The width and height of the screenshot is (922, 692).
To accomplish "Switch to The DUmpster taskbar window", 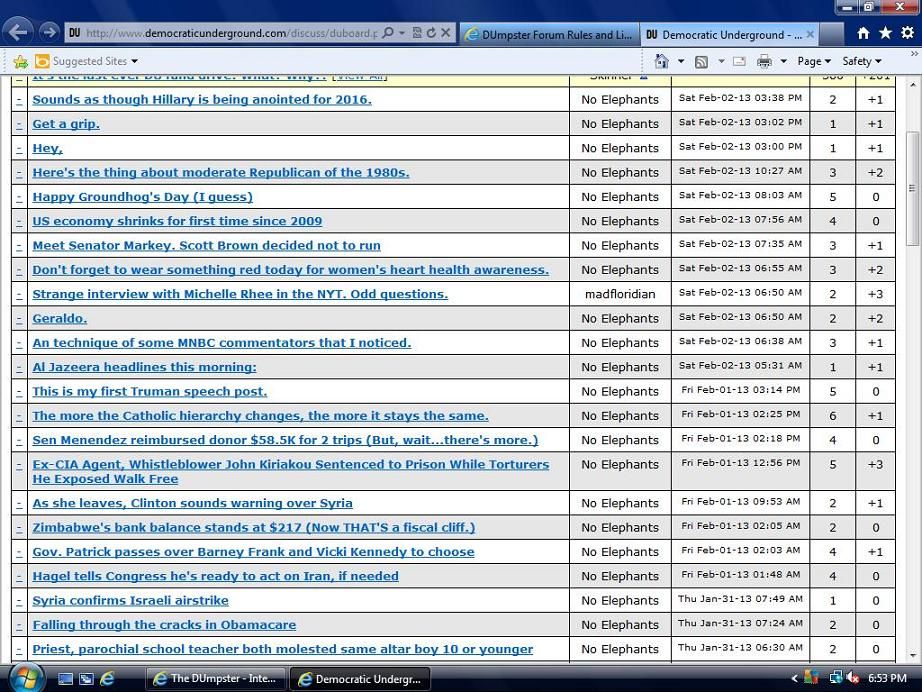I will pyautogui.click(x=216, y=678).
